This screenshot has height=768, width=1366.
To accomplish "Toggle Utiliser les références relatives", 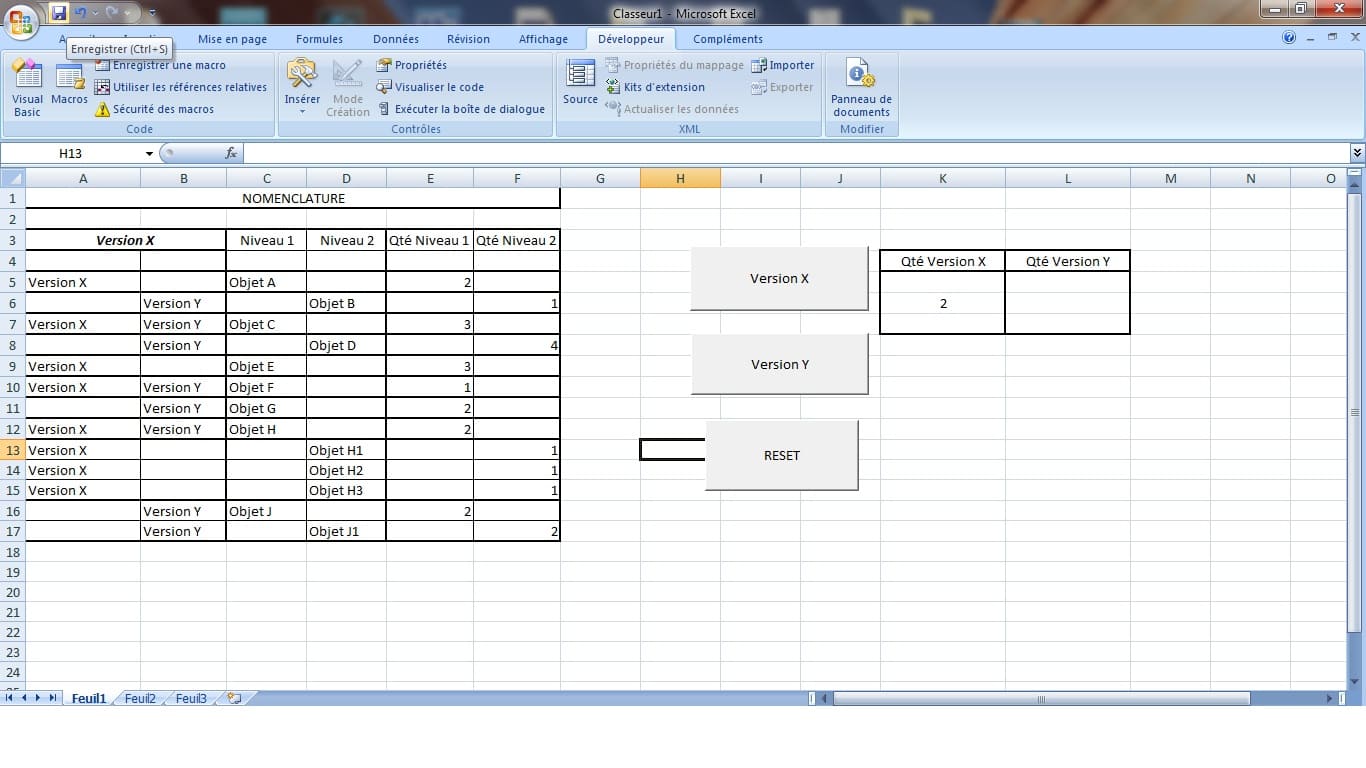I will 102,88.
